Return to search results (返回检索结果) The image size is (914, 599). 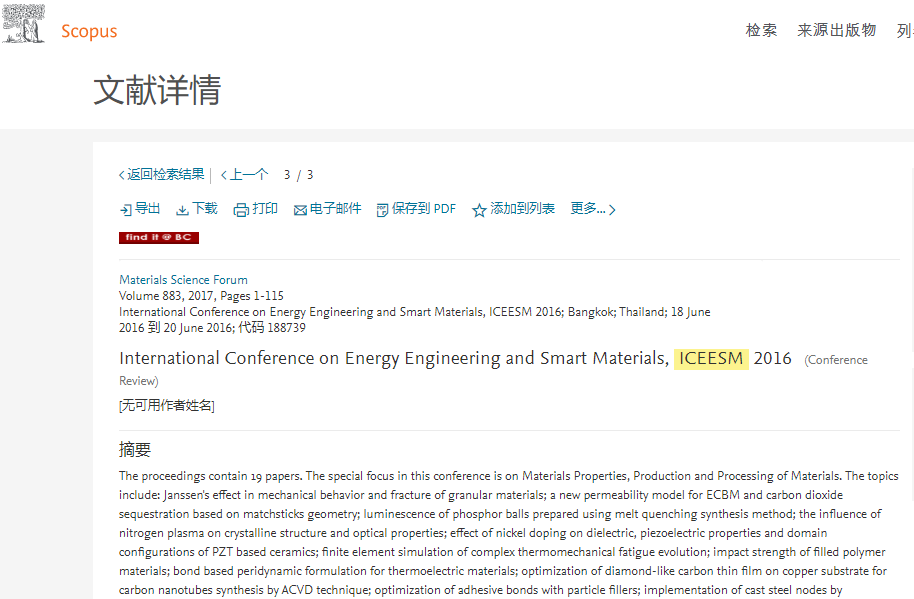(x=165, y=175)
